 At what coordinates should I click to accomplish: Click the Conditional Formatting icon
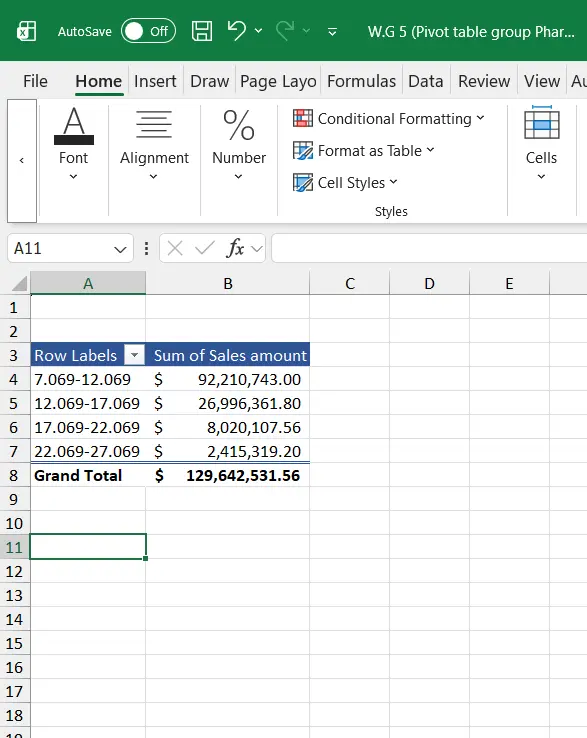[x=303, y=118]
